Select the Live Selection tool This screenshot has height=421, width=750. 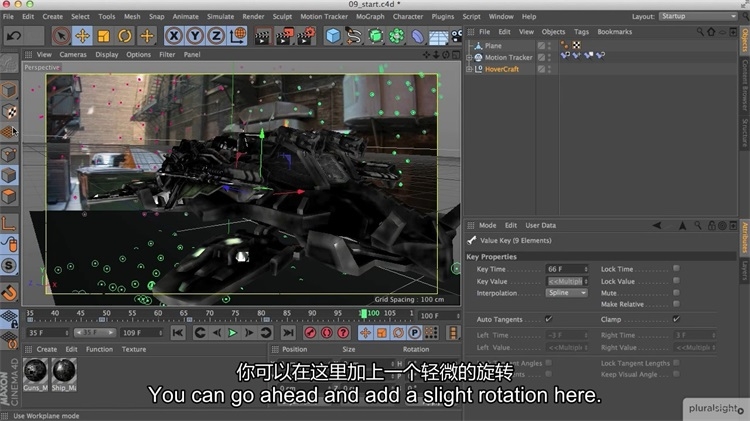pos(61,36)
